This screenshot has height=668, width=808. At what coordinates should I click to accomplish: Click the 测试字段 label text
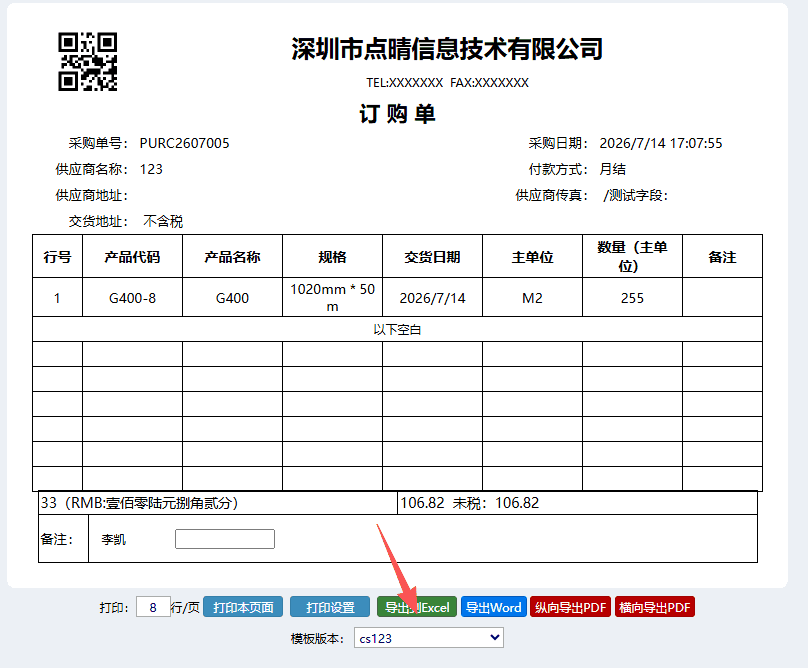[636, 195]
